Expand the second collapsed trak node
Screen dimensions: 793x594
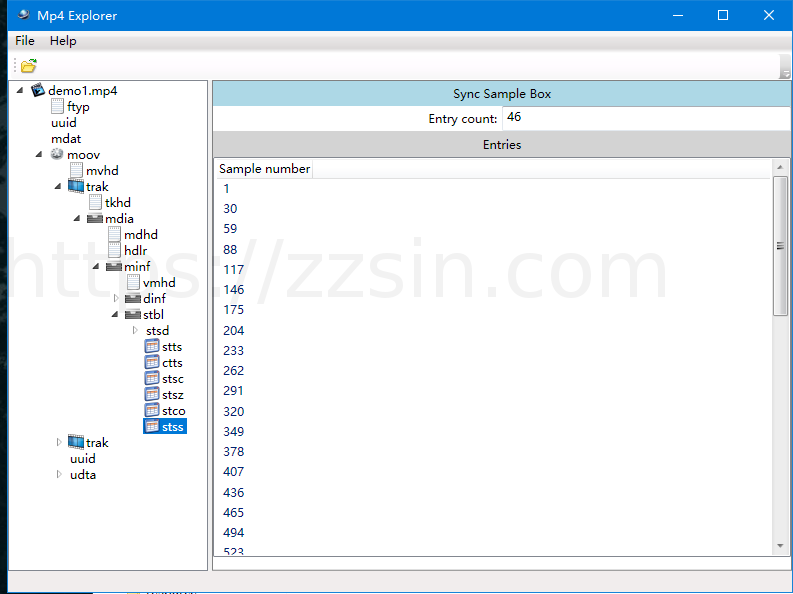59,443
